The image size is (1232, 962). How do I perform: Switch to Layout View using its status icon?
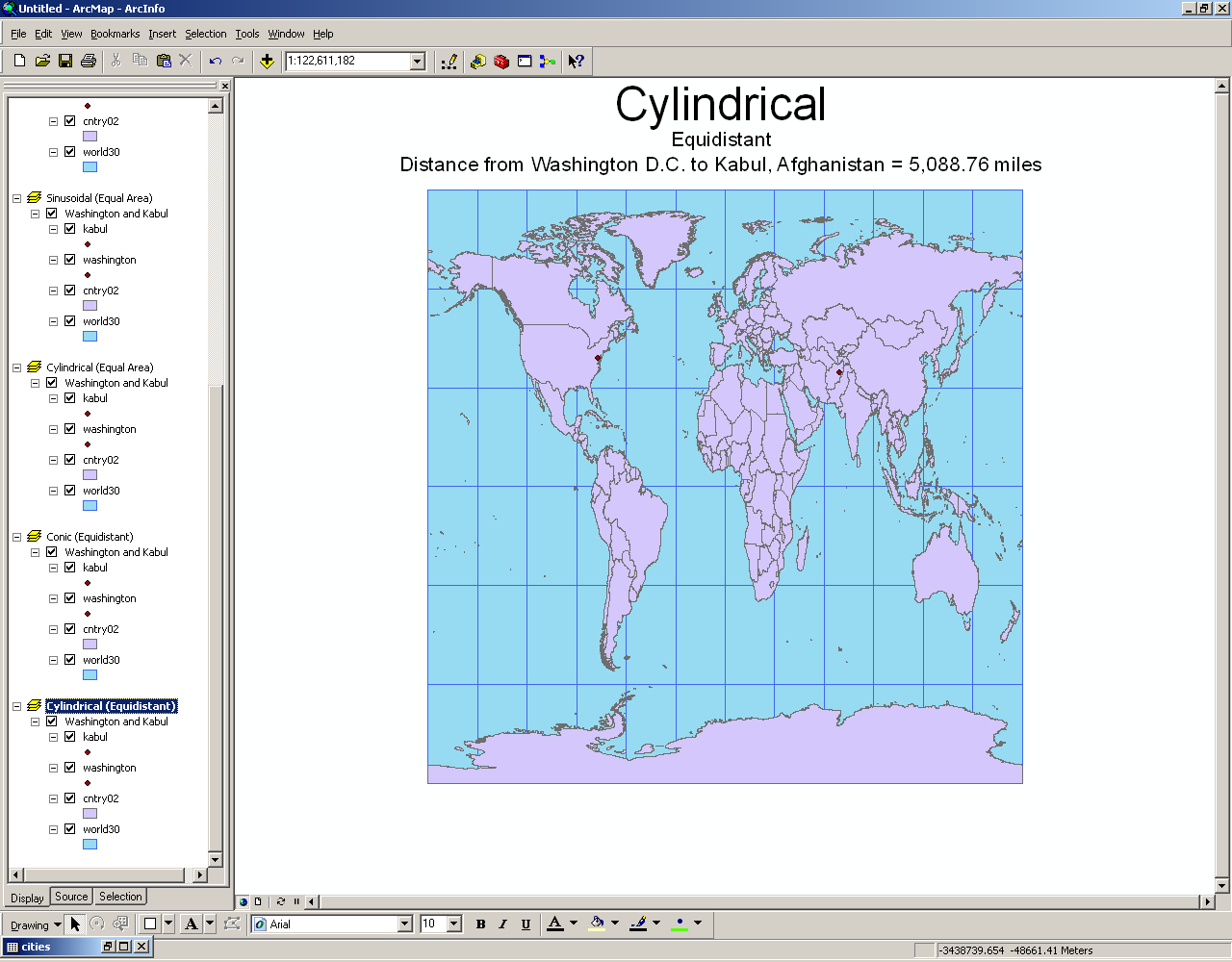coord(256,901)
